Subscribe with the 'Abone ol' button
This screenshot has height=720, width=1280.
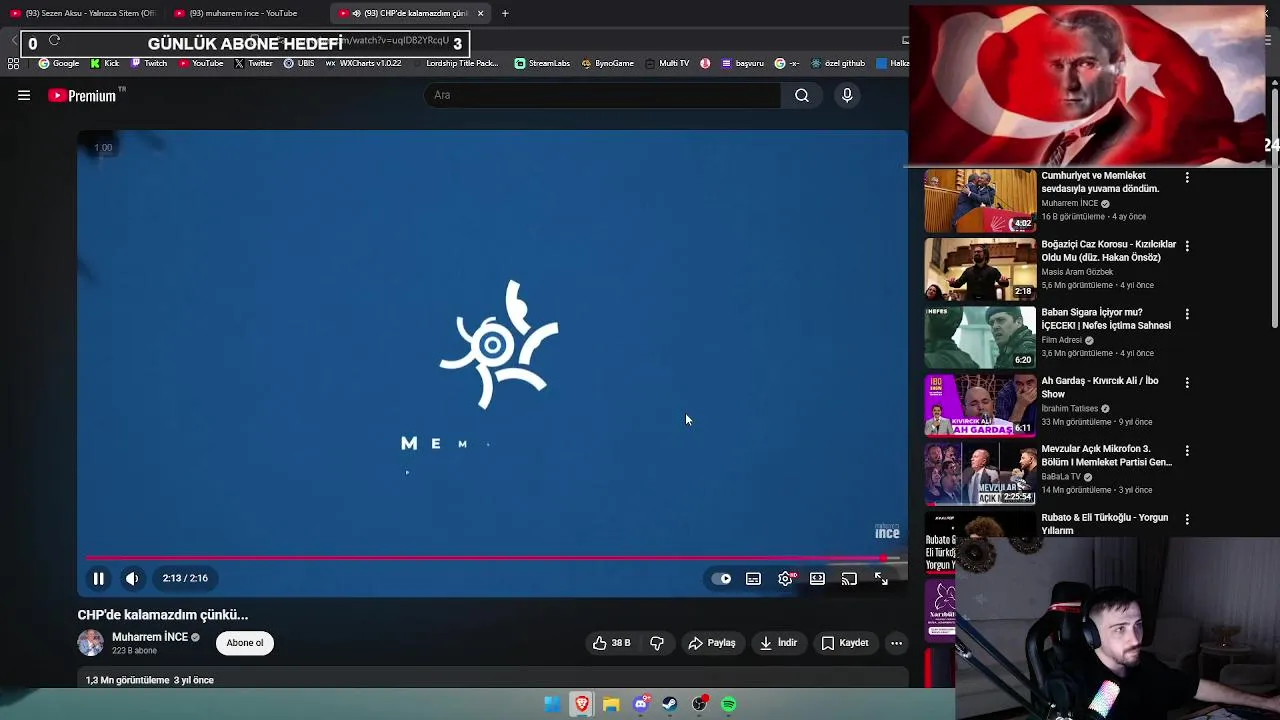pyautogui.click(x=245, y=643)
